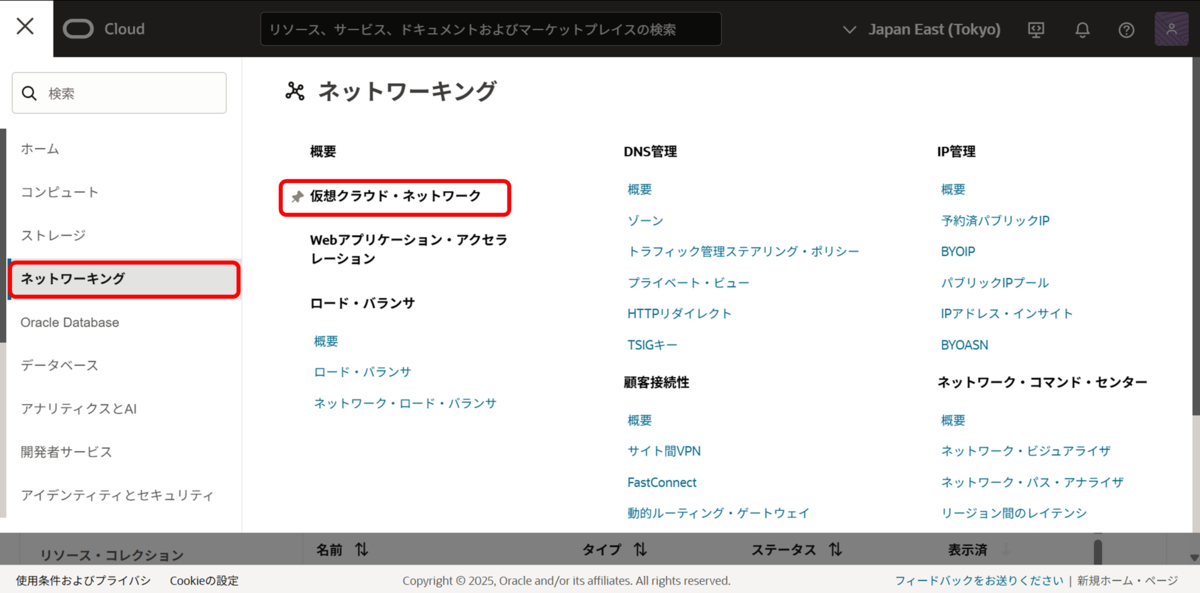Open 概要 under ロード・バランサ
This screenshot has height=593, width=1200.
[326, 341]
